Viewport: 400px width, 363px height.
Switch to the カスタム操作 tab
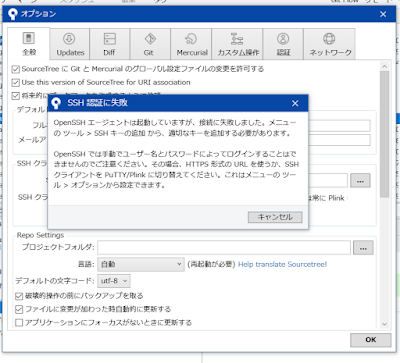click(237, 44)
